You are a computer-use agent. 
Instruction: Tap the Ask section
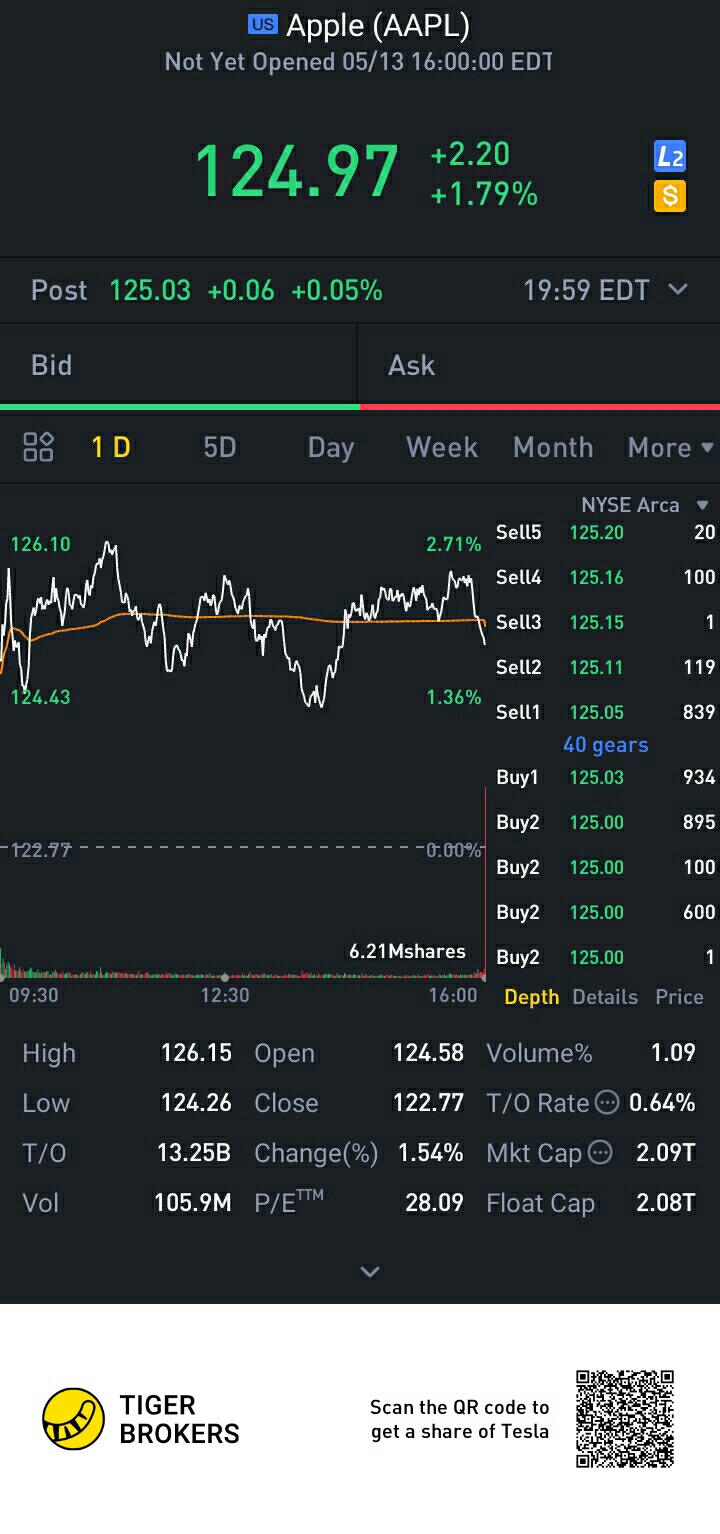click(x=539, y=365)
